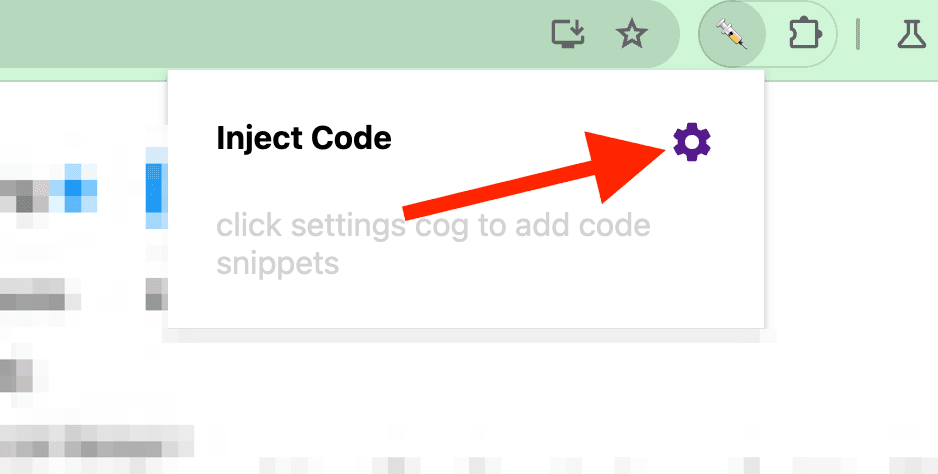
Task: Click the wide blurred gray row at bottom left
Action: [97, 440]
